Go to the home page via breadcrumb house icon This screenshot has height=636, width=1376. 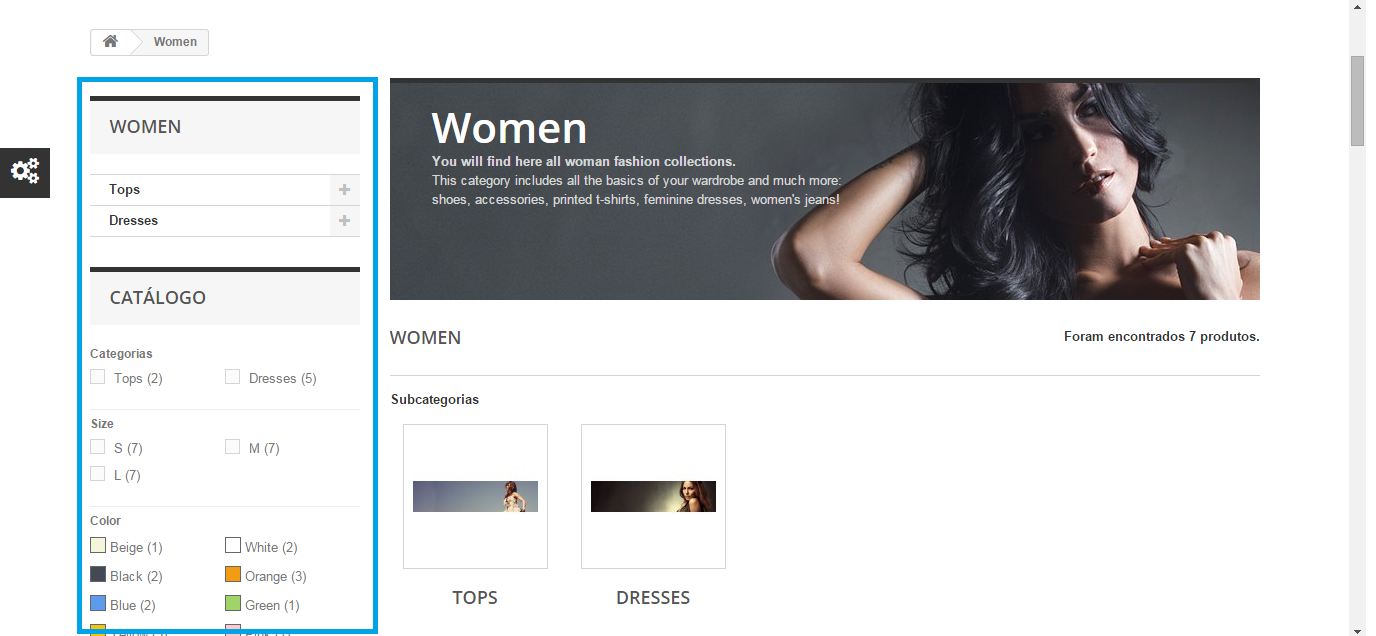point(111,42)
